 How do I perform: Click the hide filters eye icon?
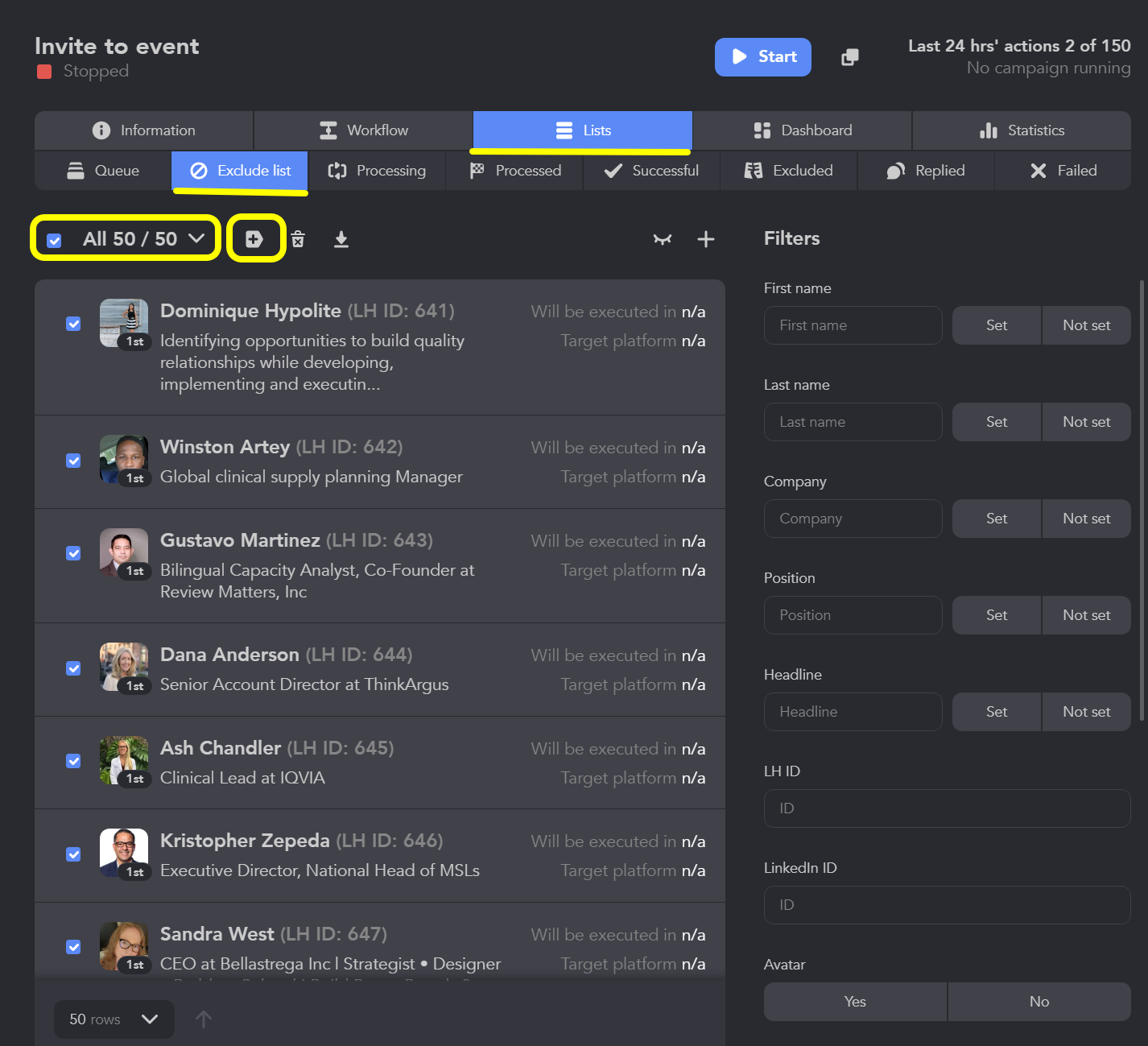point(663,239)
